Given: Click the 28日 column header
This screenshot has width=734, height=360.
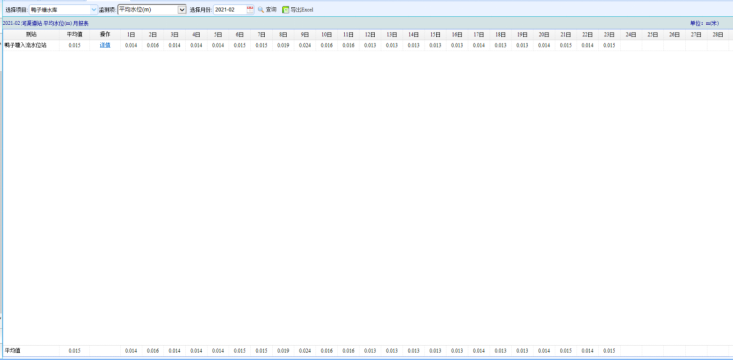Looking at the screenshot, I should point(718,35).
